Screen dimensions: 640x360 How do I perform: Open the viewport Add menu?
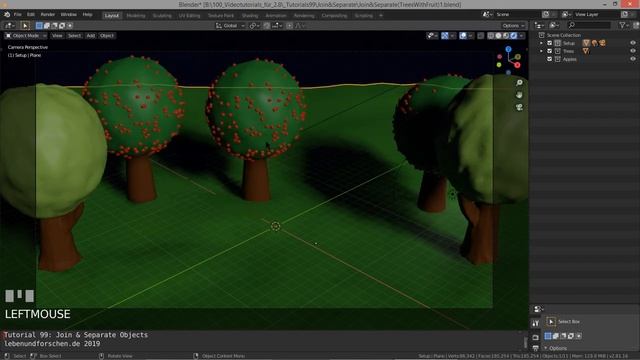[91, 36]
